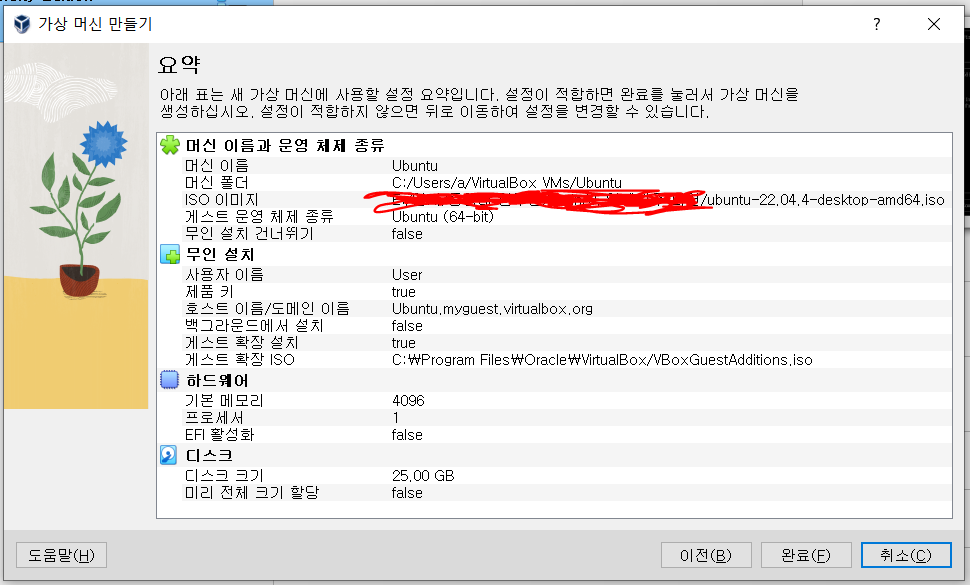This screenshot has height=585, width=970.
Task: Click the 프로세서 row label
Action: (x=214, y=418)
